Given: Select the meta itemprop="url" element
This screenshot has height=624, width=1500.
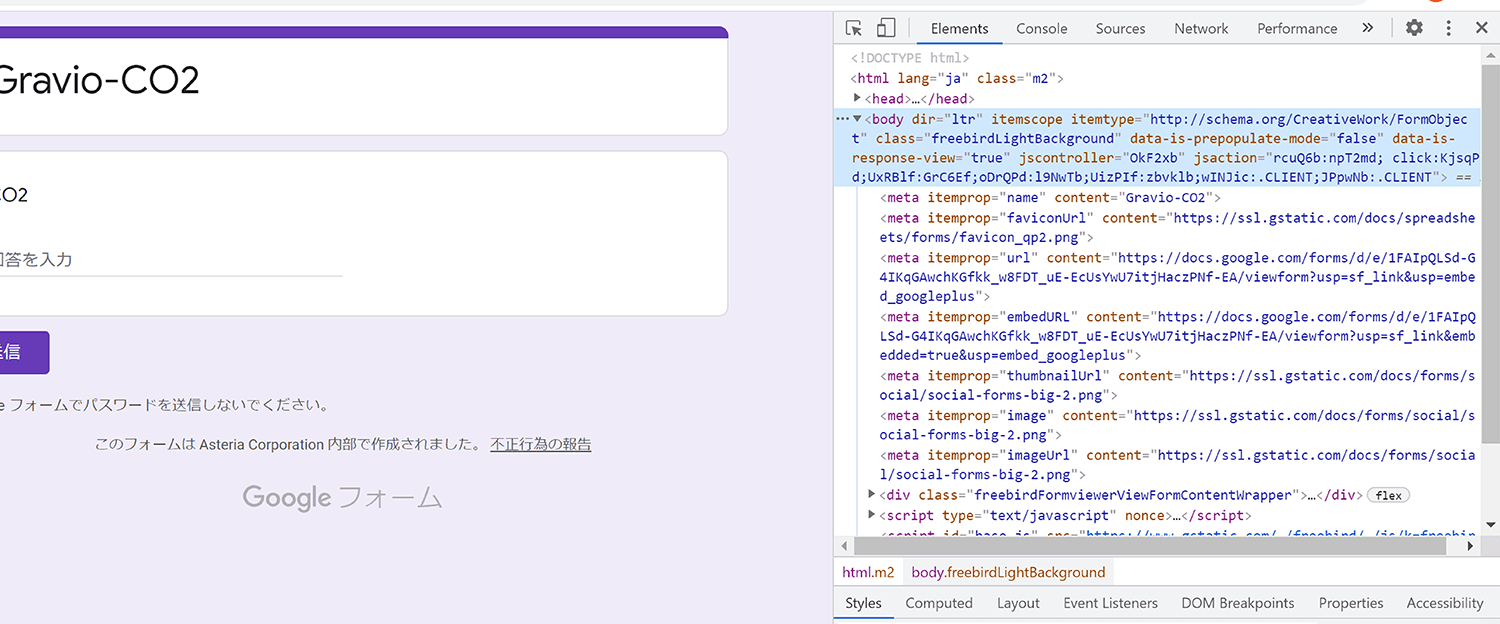Looking at the screenshot, I should [x=1177, y=277].
